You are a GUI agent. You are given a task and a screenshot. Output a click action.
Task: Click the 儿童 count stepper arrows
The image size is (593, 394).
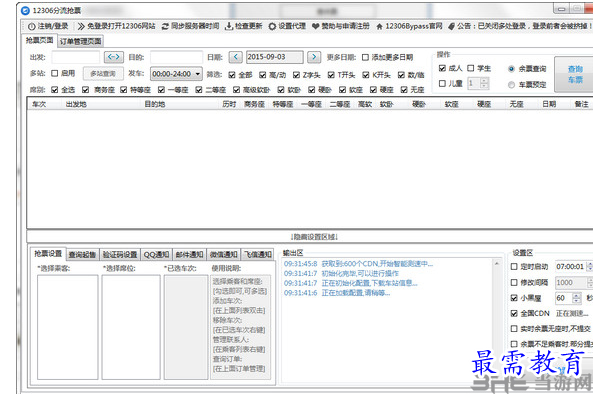point(484,83)
